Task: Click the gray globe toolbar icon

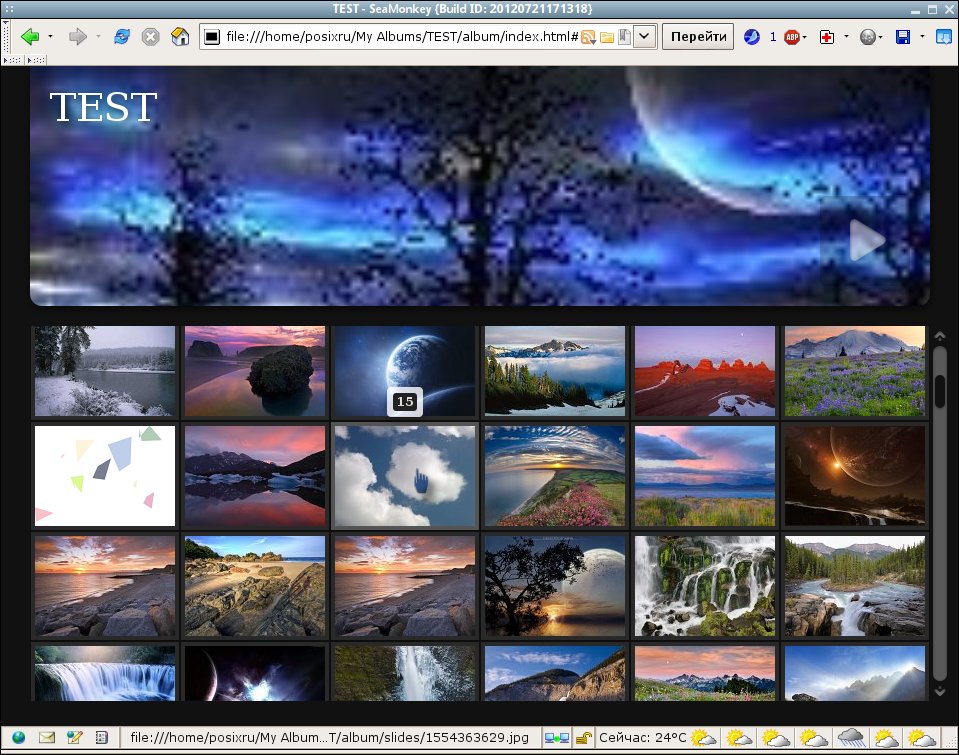Action: (x=867, y=37)
